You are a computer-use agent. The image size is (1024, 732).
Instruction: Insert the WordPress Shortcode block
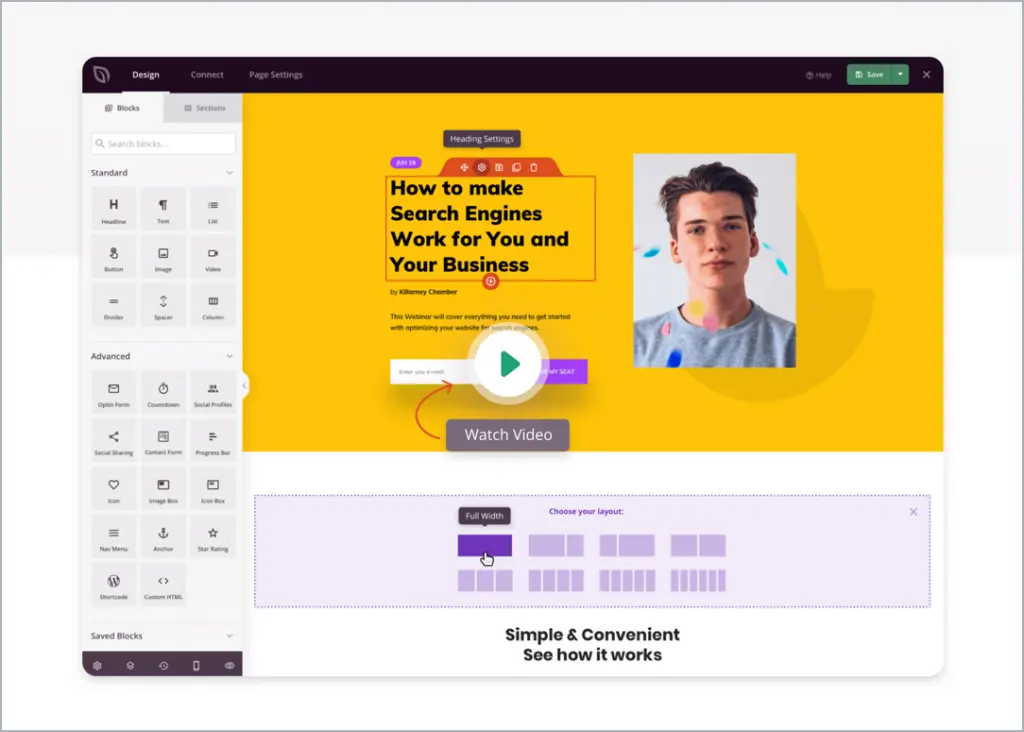(114, 586)
